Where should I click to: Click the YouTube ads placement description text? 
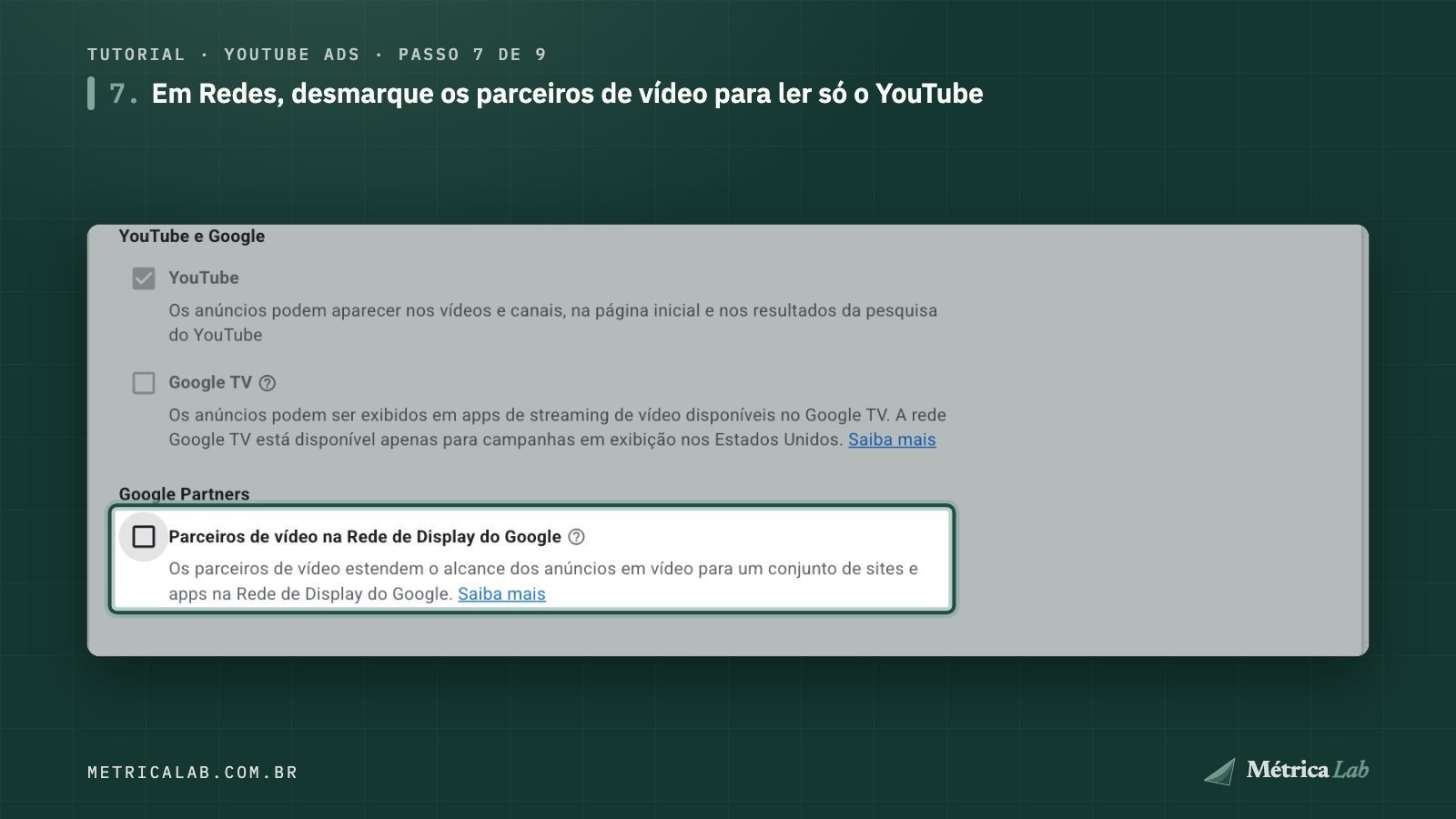click(552, 322)
